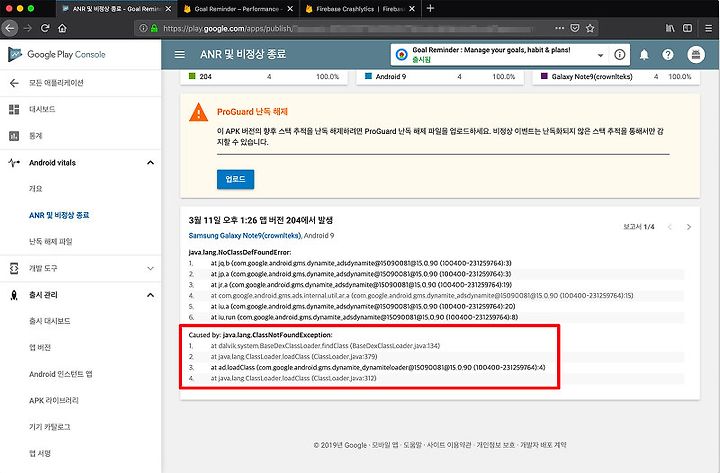The height and width of the screenshot is (473, 720).
Task: Click the blue 업로드 button
Action: (x=235, y=179)
